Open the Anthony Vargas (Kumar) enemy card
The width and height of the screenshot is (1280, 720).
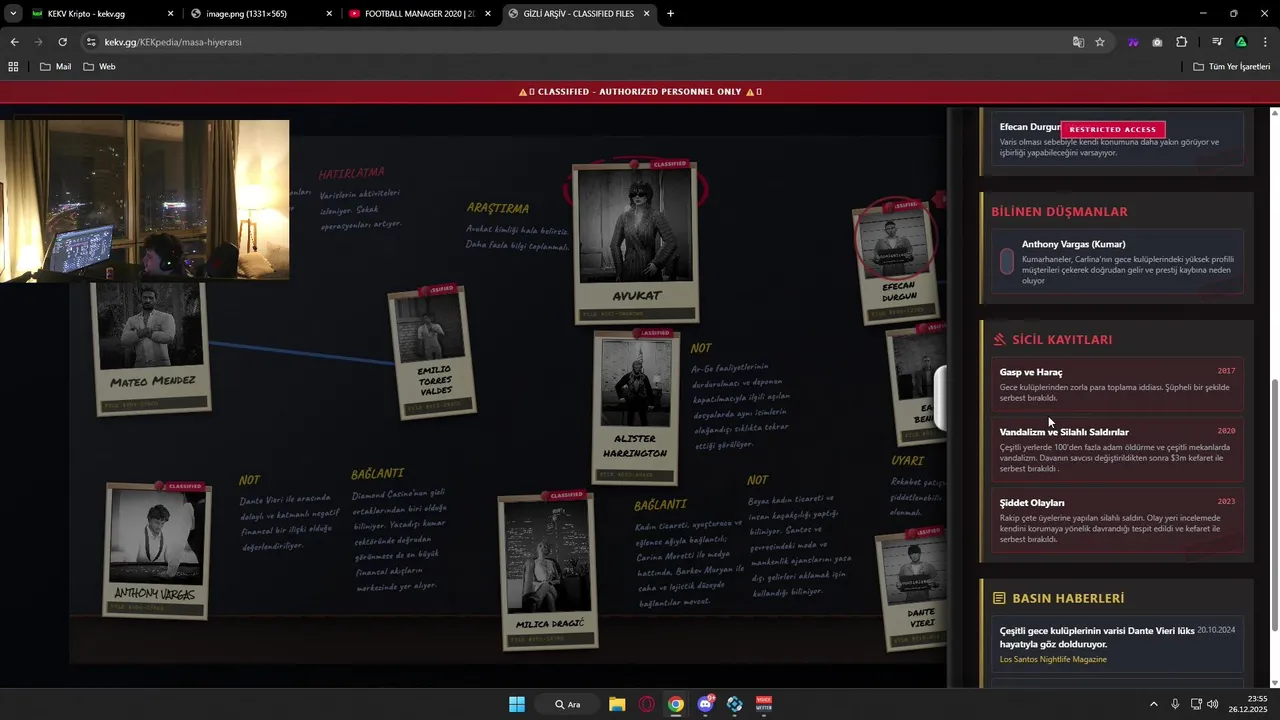pos(1116,262)
